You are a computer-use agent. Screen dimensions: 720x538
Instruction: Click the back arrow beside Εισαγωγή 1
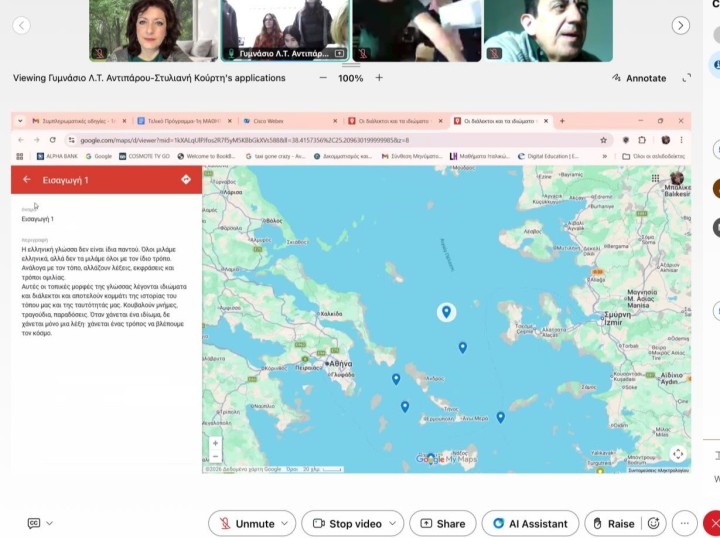tap(26, 180)
